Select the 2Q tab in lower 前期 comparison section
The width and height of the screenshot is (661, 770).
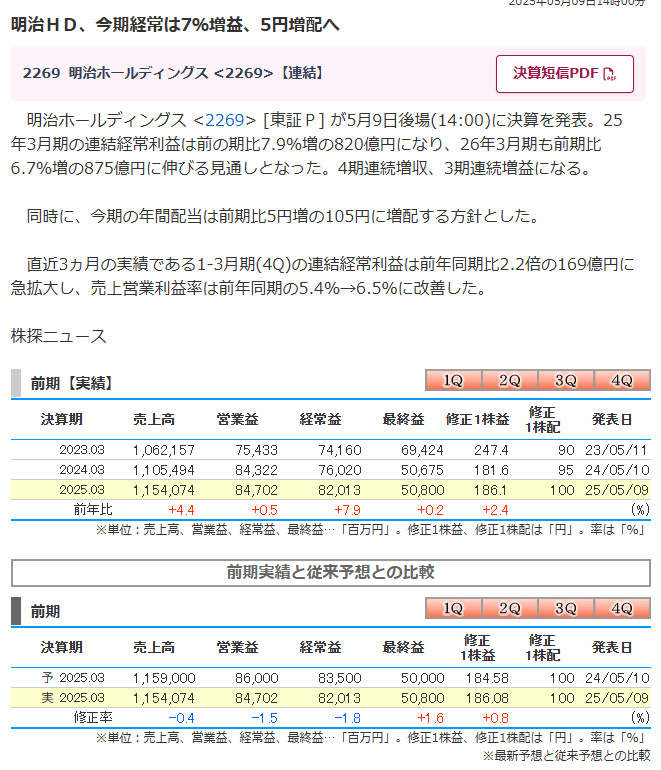(x=509, y=608)
